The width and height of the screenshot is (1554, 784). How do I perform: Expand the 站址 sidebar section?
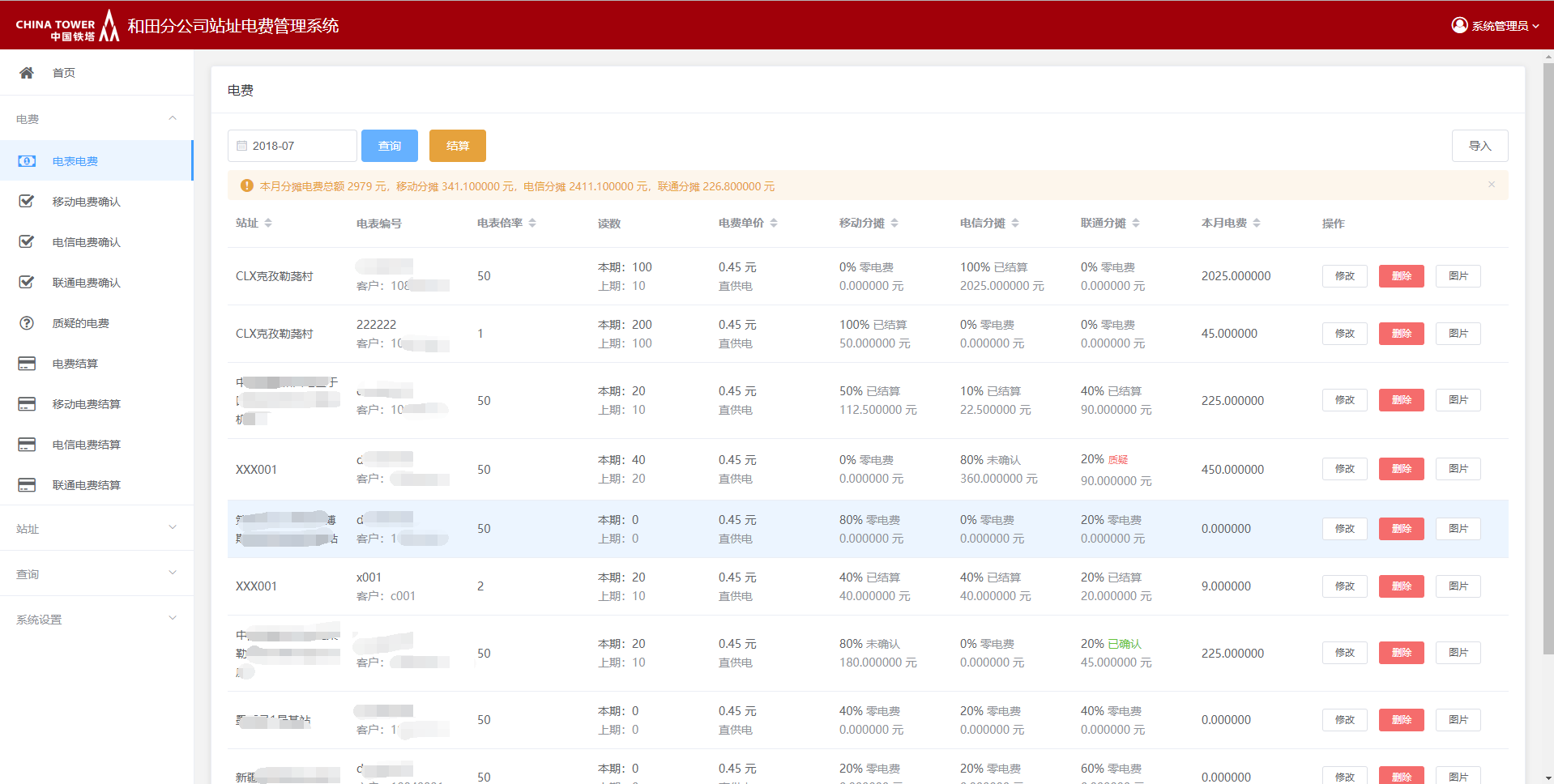(172, 528)
